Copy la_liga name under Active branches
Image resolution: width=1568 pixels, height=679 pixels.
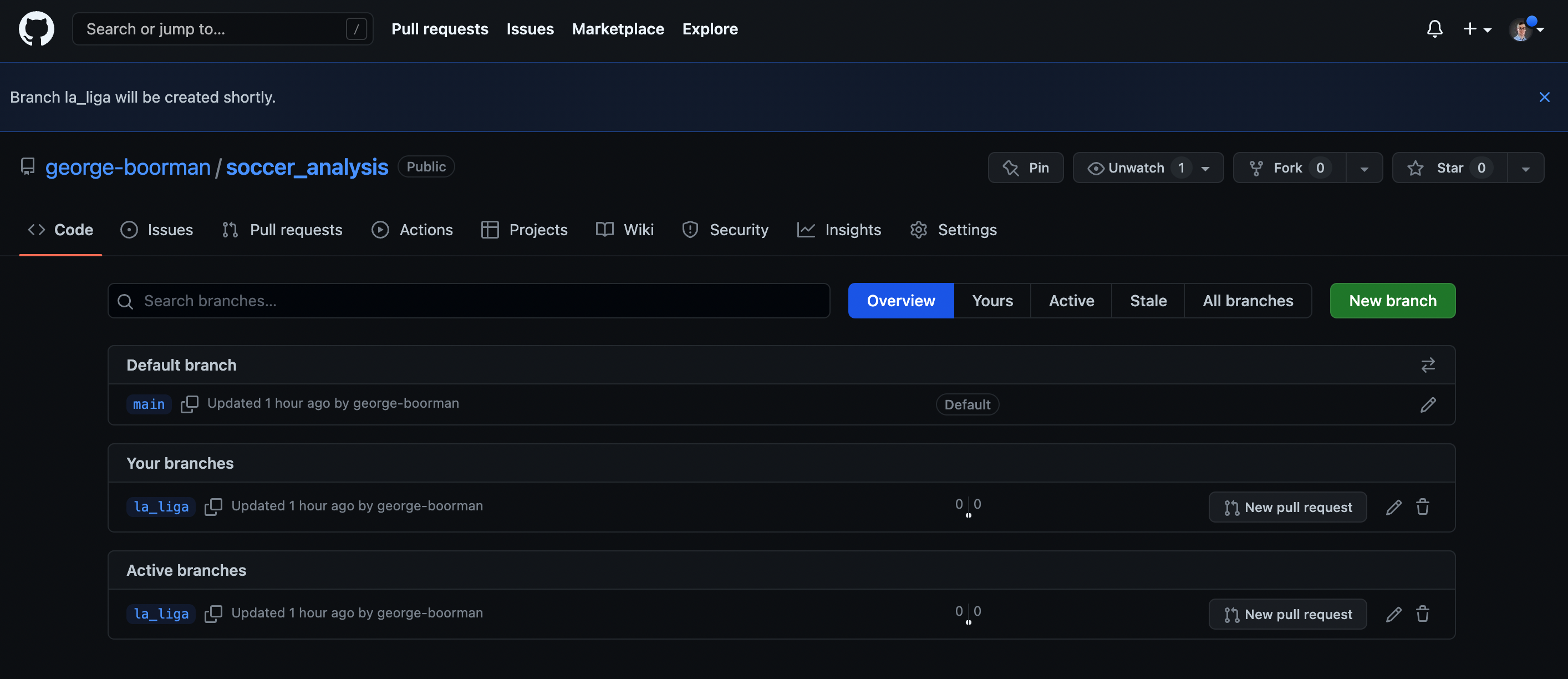click(213, 613)
